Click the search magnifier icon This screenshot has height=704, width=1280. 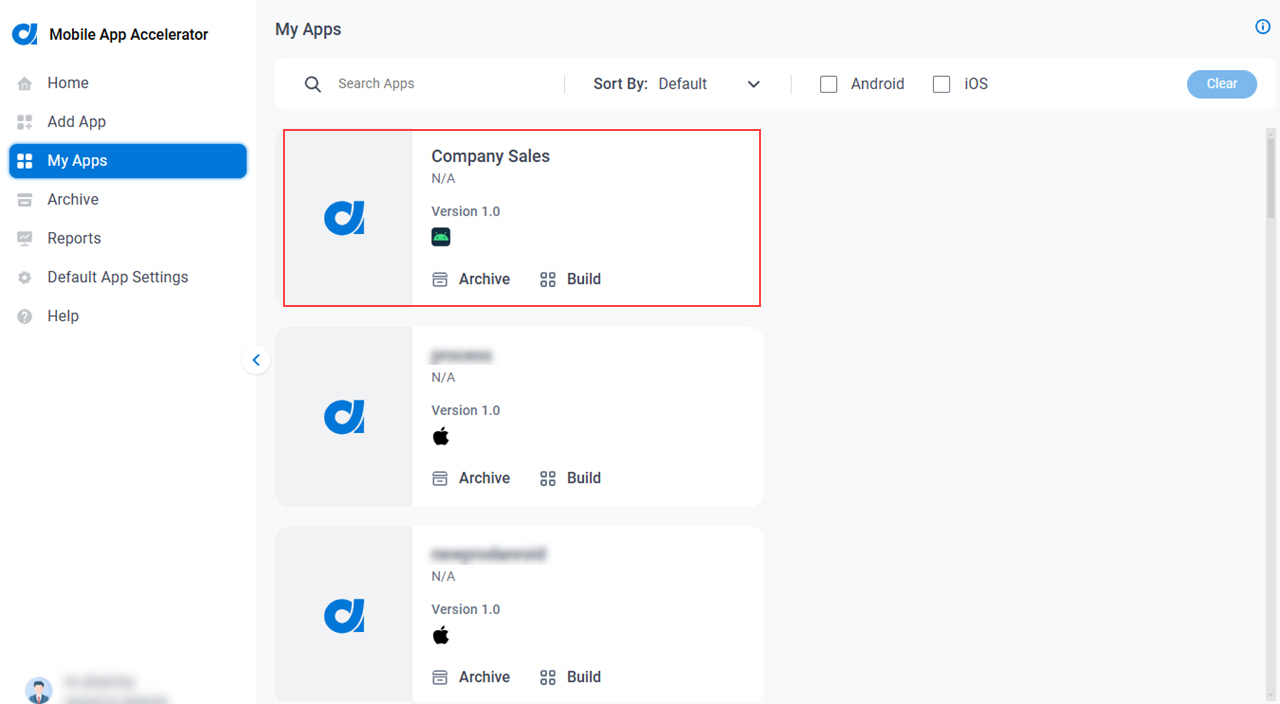point(313,84)
